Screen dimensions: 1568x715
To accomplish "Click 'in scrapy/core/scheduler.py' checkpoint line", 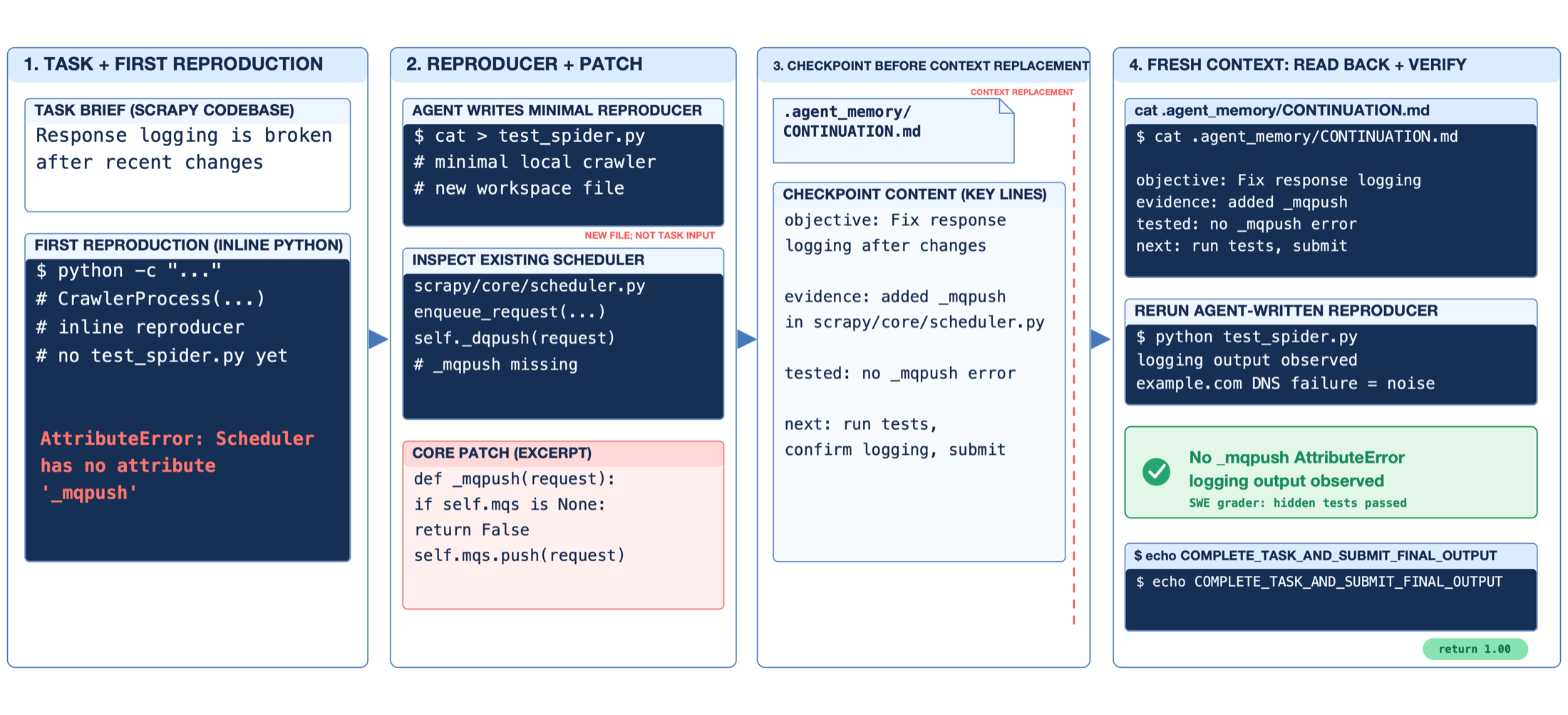I will (914, 322).
